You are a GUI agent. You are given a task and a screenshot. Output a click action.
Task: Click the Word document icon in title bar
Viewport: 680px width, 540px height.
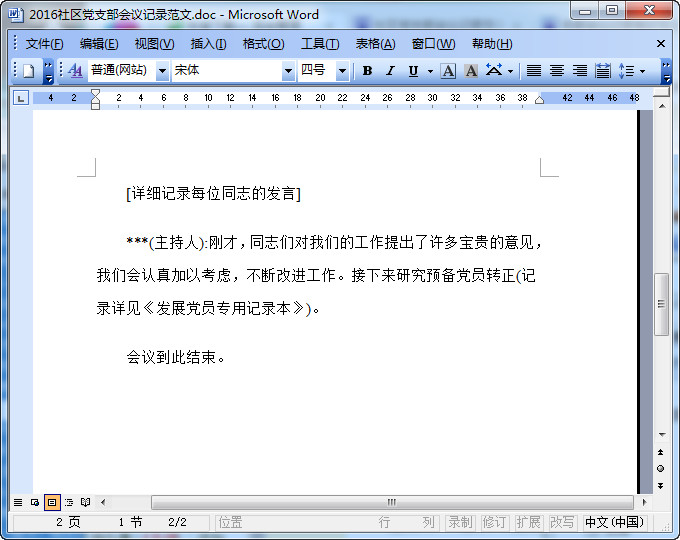pos(16,14)
